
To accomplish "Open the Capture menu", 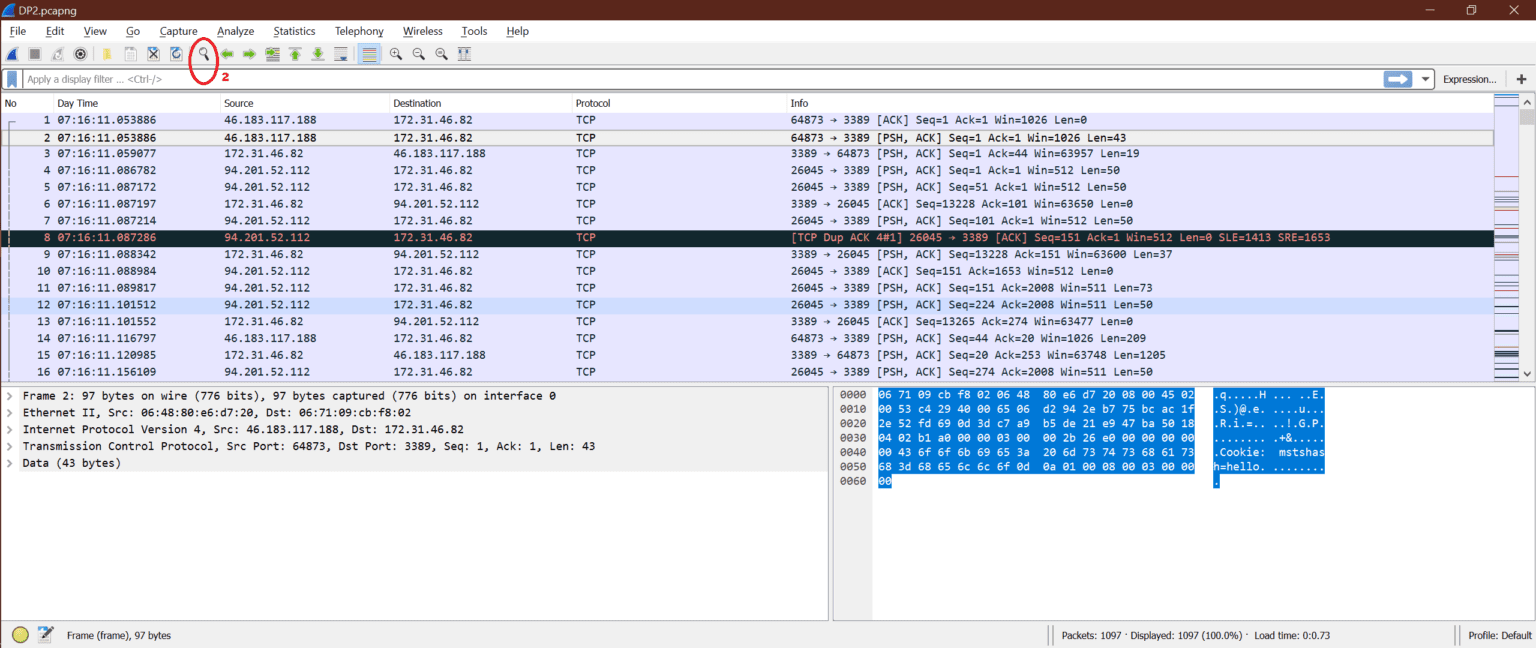I will pyautogui.click(x=179, y=31).
